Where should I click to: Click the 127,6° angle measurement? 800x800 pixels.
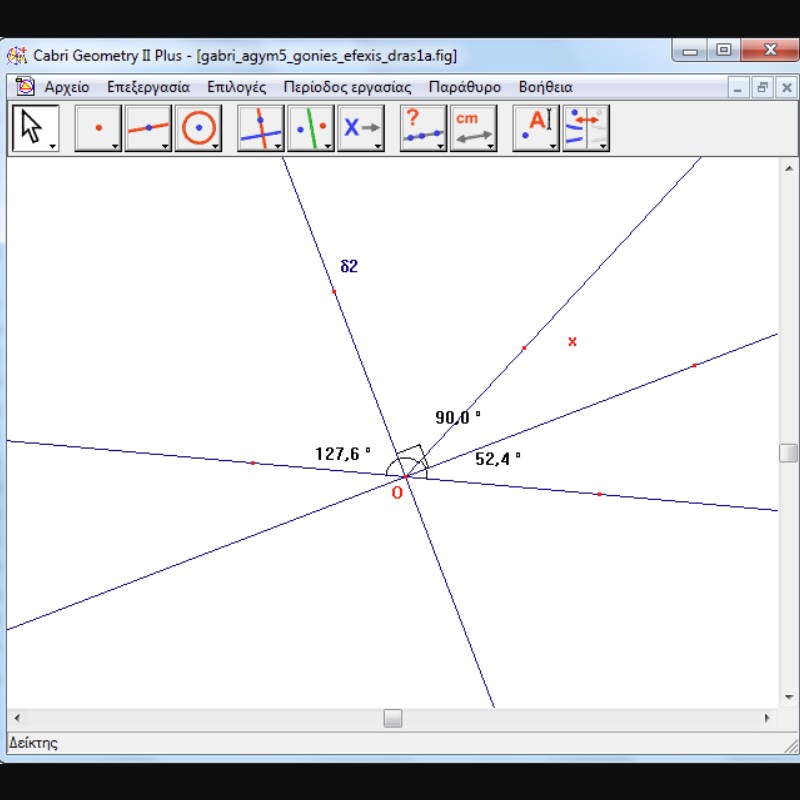coord(342,454)
